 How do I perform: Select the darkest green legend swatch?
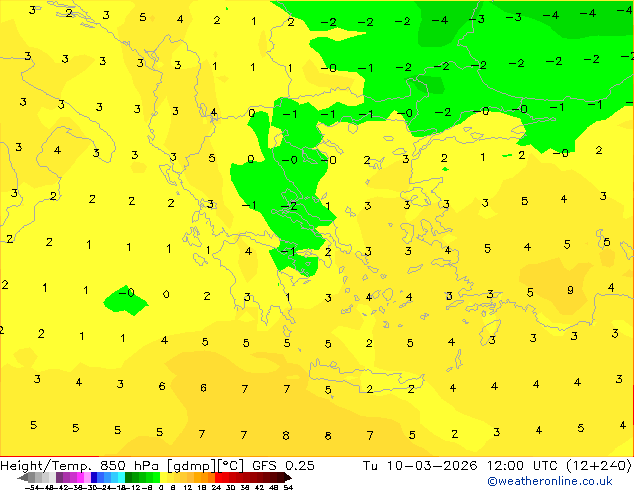128,477
